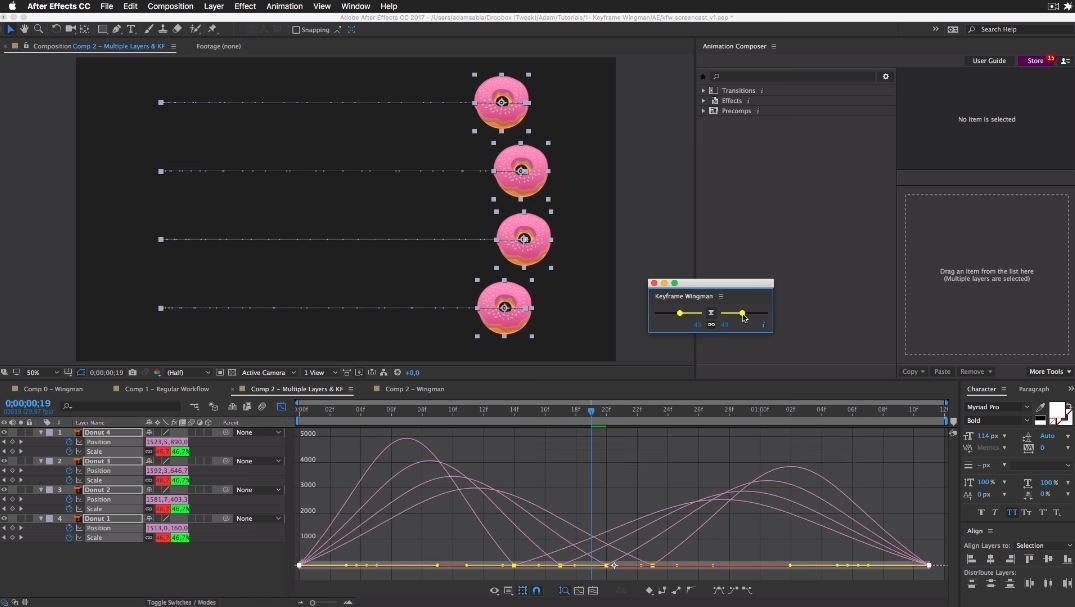1075x607 pixels.
Task: Select the Brush tool
Action: [149, 29]
